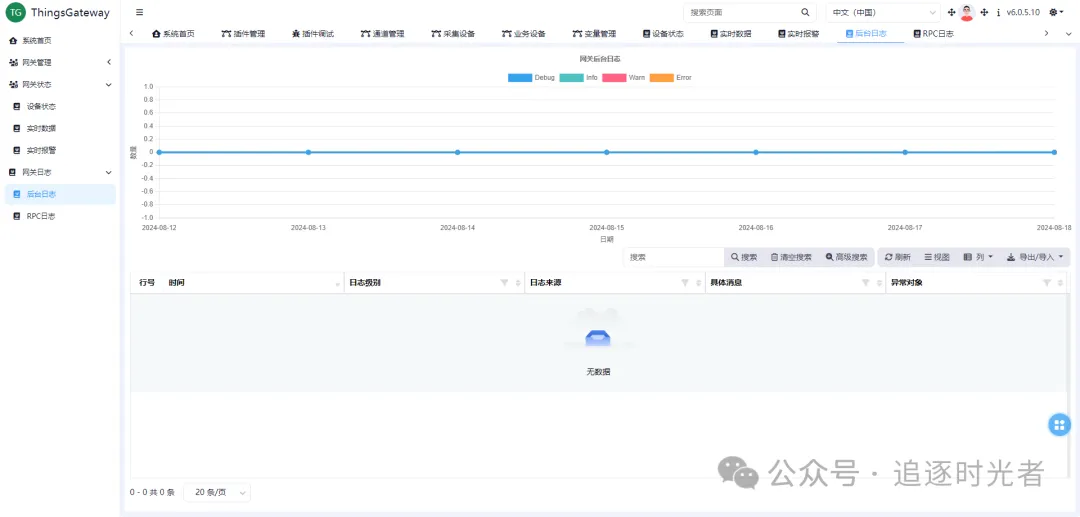The height and width of the screenshot is (517, 1080).
Task: Select 后台日志 in the sidebar
Action: click(59, 194)
